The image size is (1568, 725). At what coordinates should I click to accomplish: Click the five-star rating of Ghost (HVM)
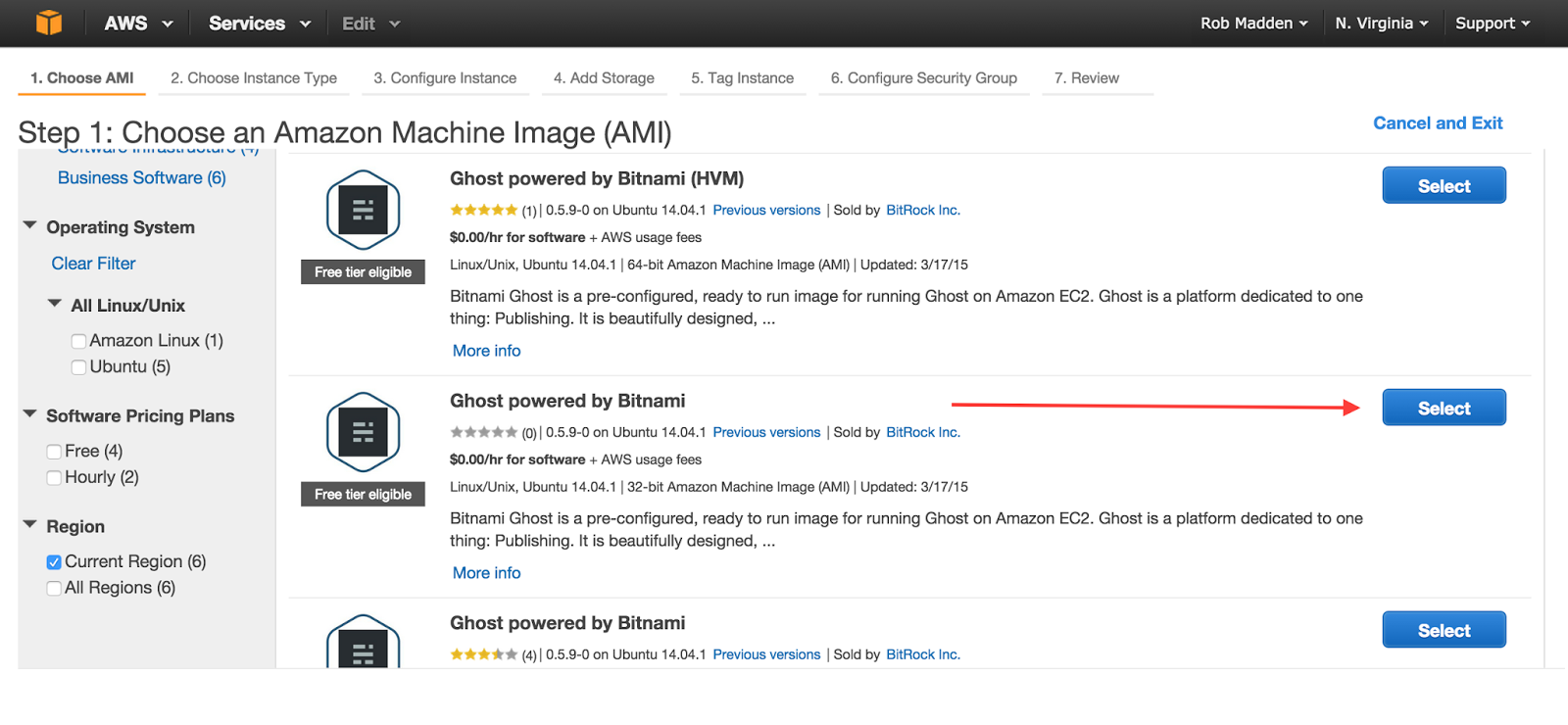coord(483,210)
